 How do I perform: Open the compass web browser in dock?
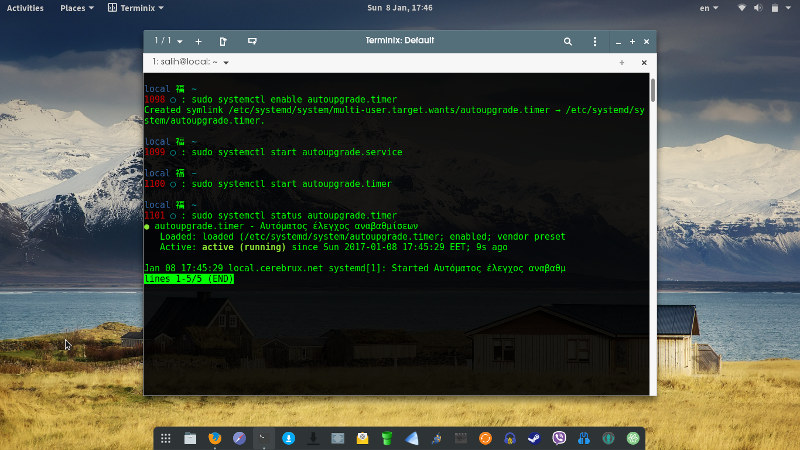click(239, 438)
